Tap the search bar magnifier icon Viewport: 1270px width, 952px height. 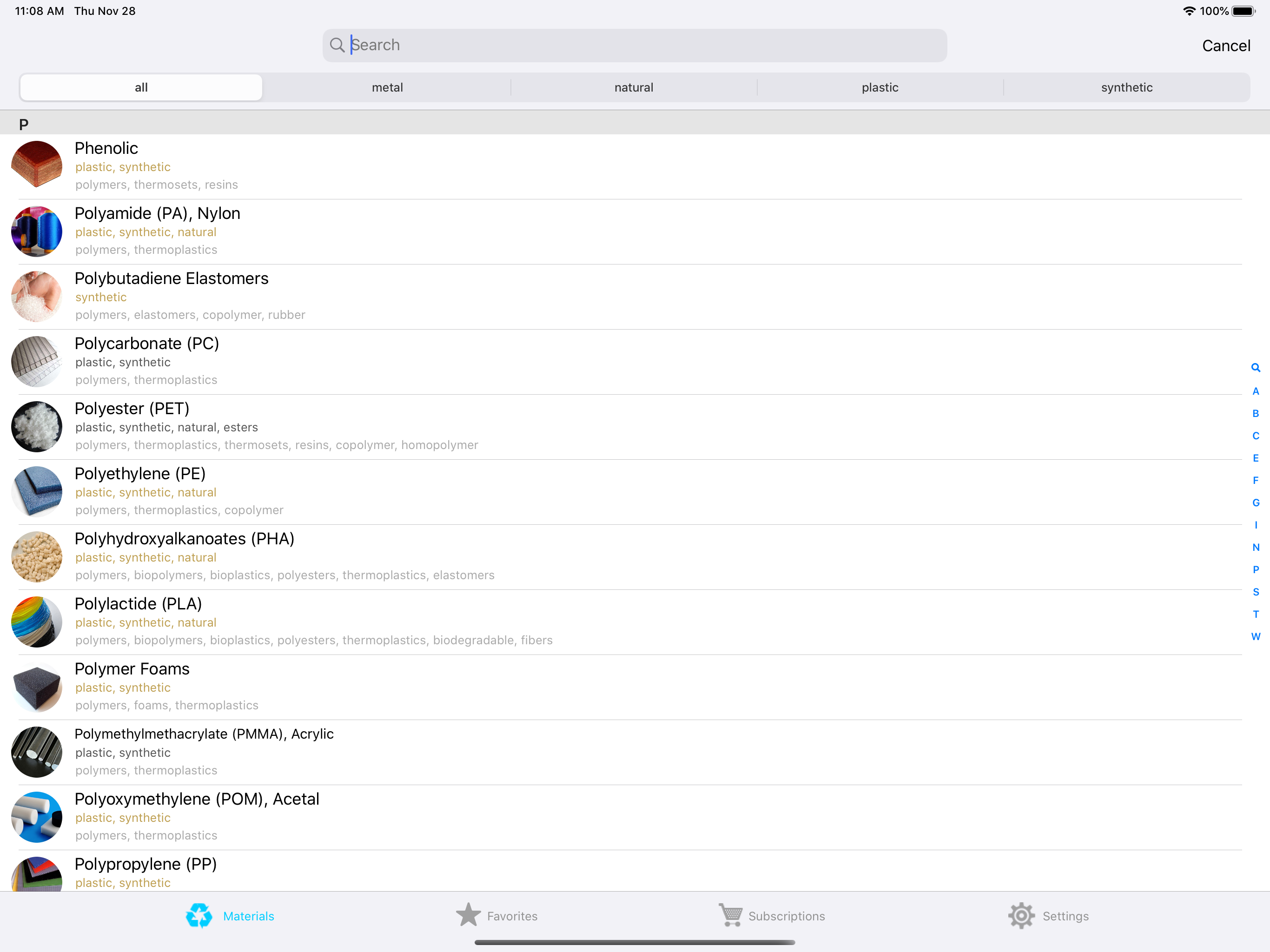click(337, 46)
